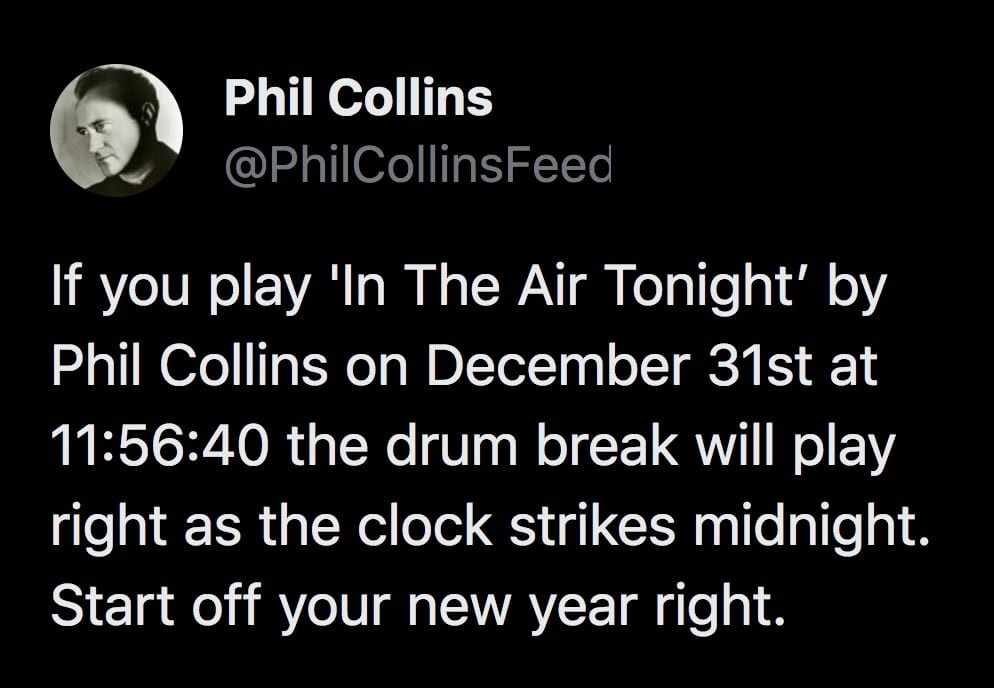
Task: Open the Phil Collins profile picture
Action: [x=117, y=131]
